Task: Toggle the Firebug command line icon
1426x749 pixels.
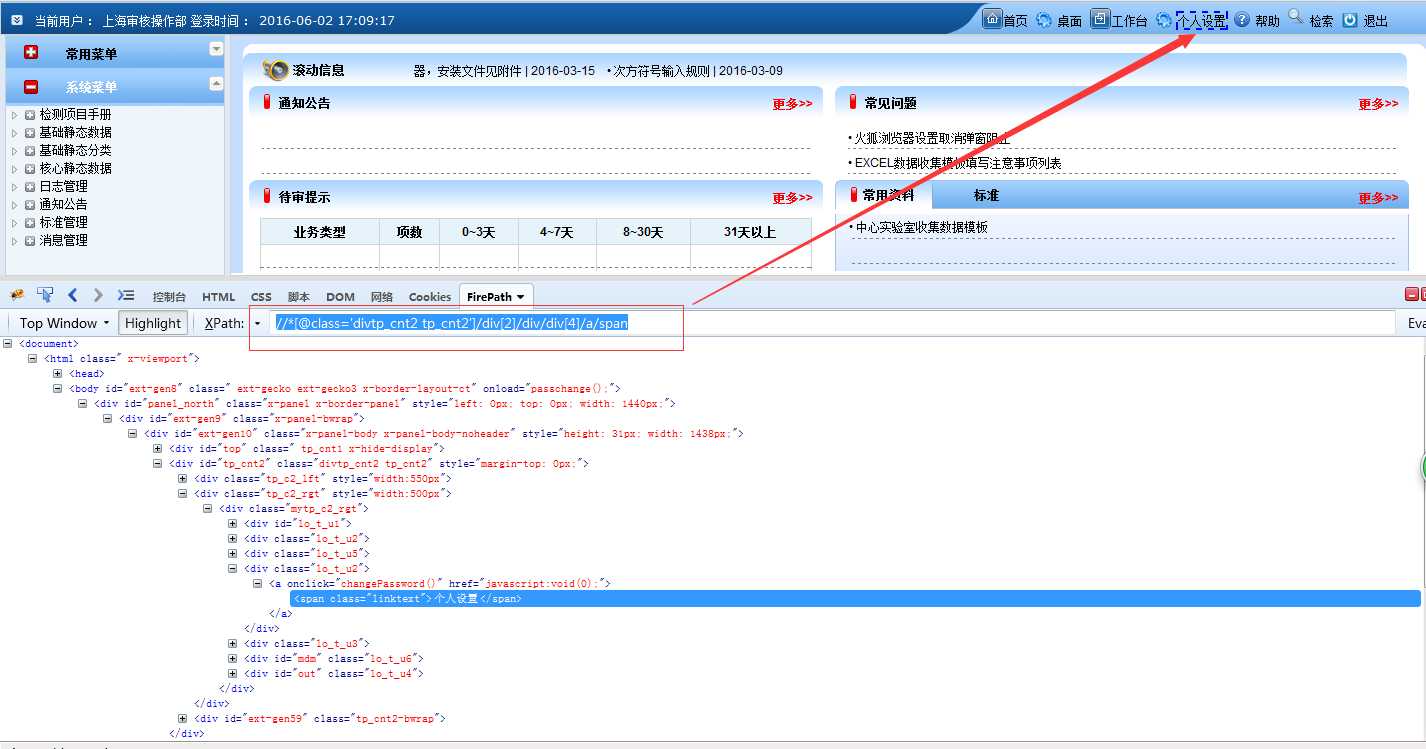Action: [x=126, y=295]
